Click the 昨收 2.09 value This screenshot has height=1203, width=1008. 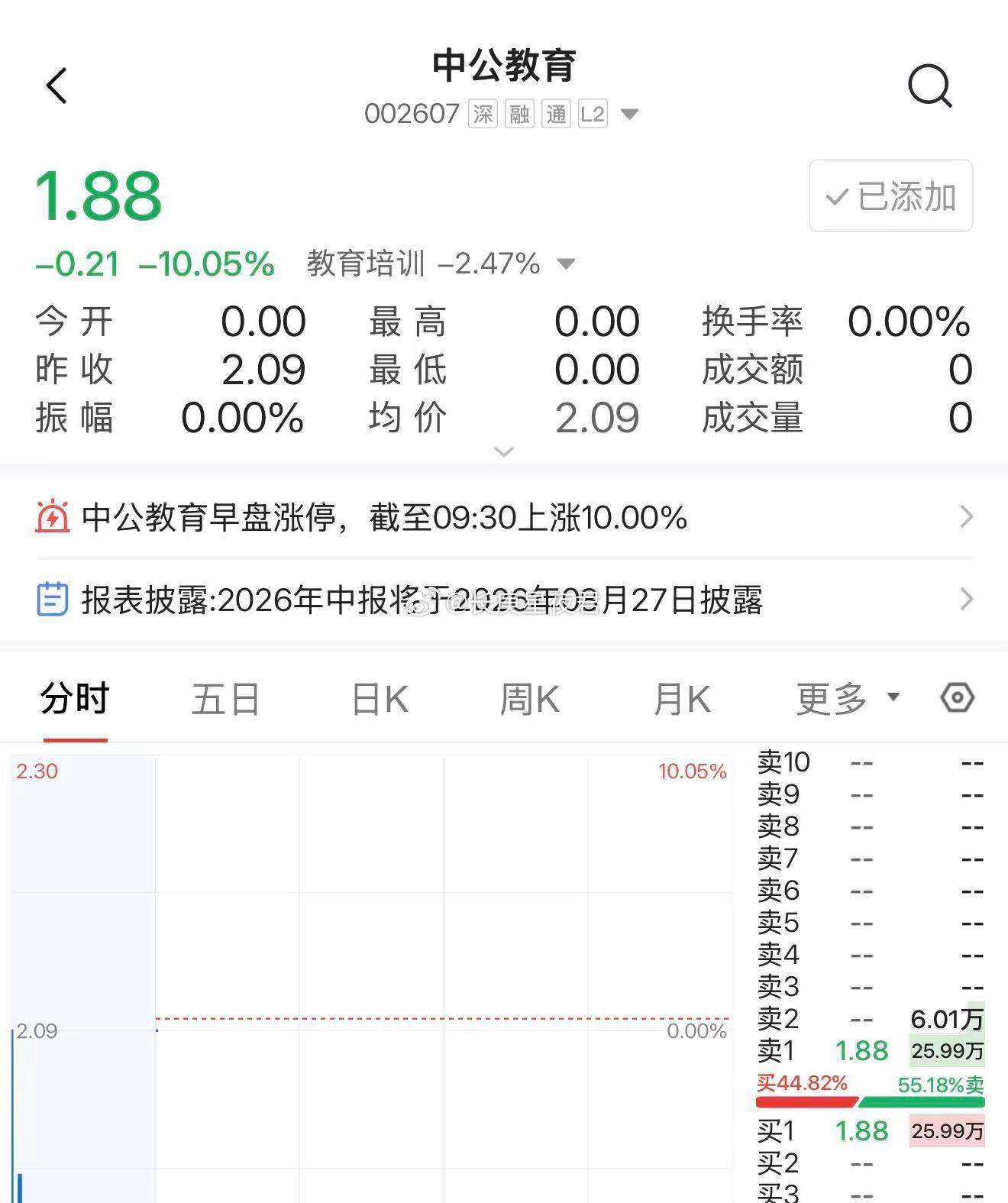tap(263, 370)
